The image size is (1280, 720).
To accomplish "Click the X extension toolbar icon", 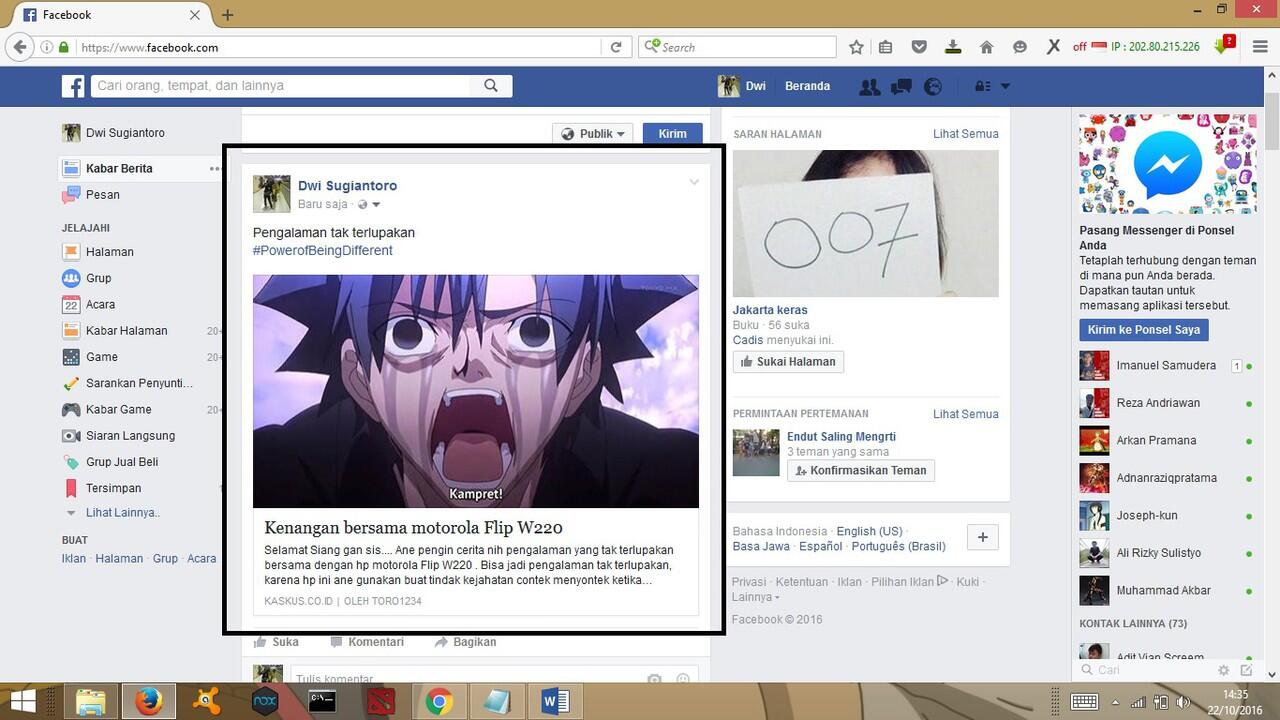I will tap(1053, 47).
